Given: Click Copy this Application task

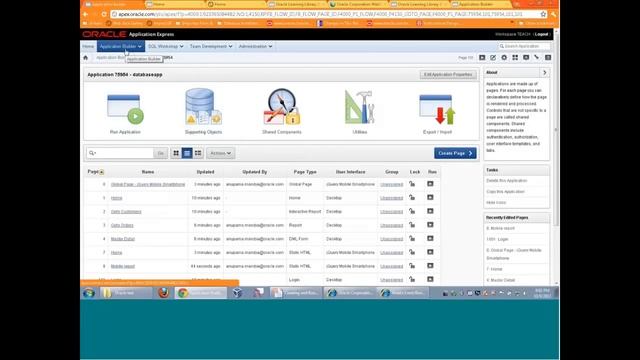Looking at the screenshot, I should coord(505,192).
